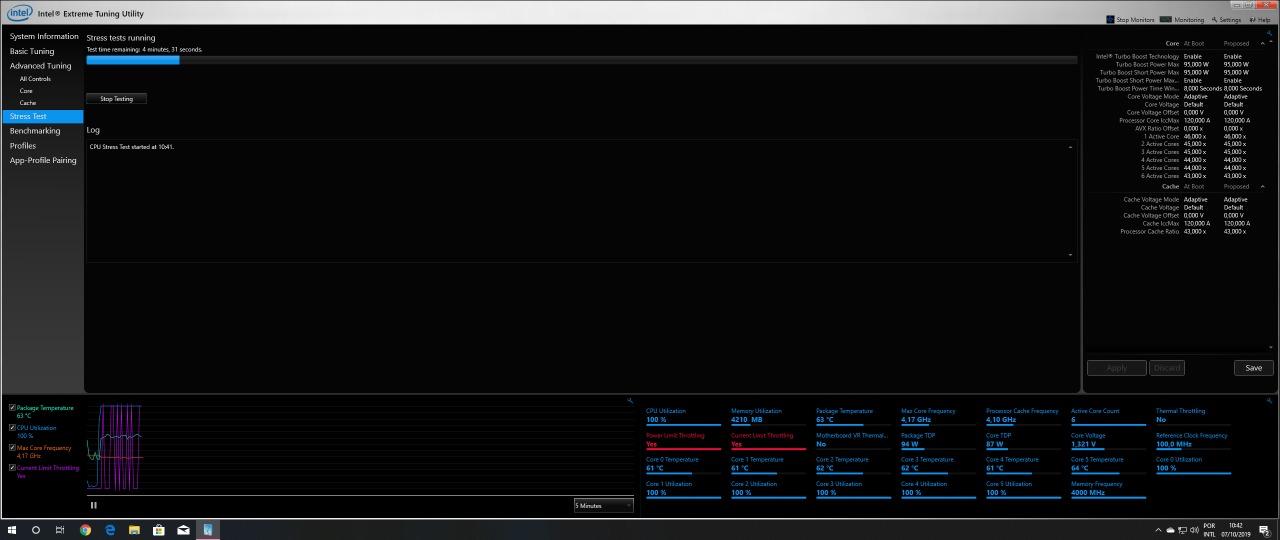Open the network tray icon
The width and height of the screenshot is (1280, 540).
coord(1182,530)
